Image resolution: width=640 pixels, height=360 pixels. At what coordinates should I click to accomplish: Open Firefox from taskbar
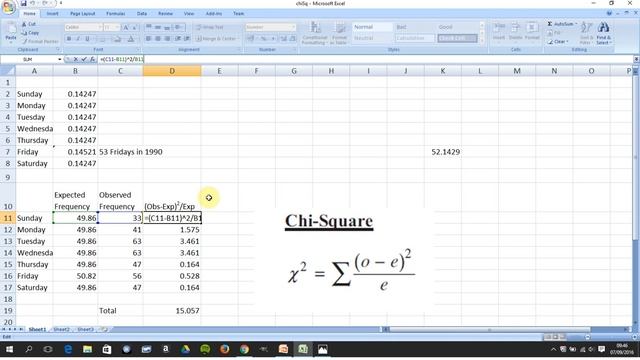click(x=224, y=349)
